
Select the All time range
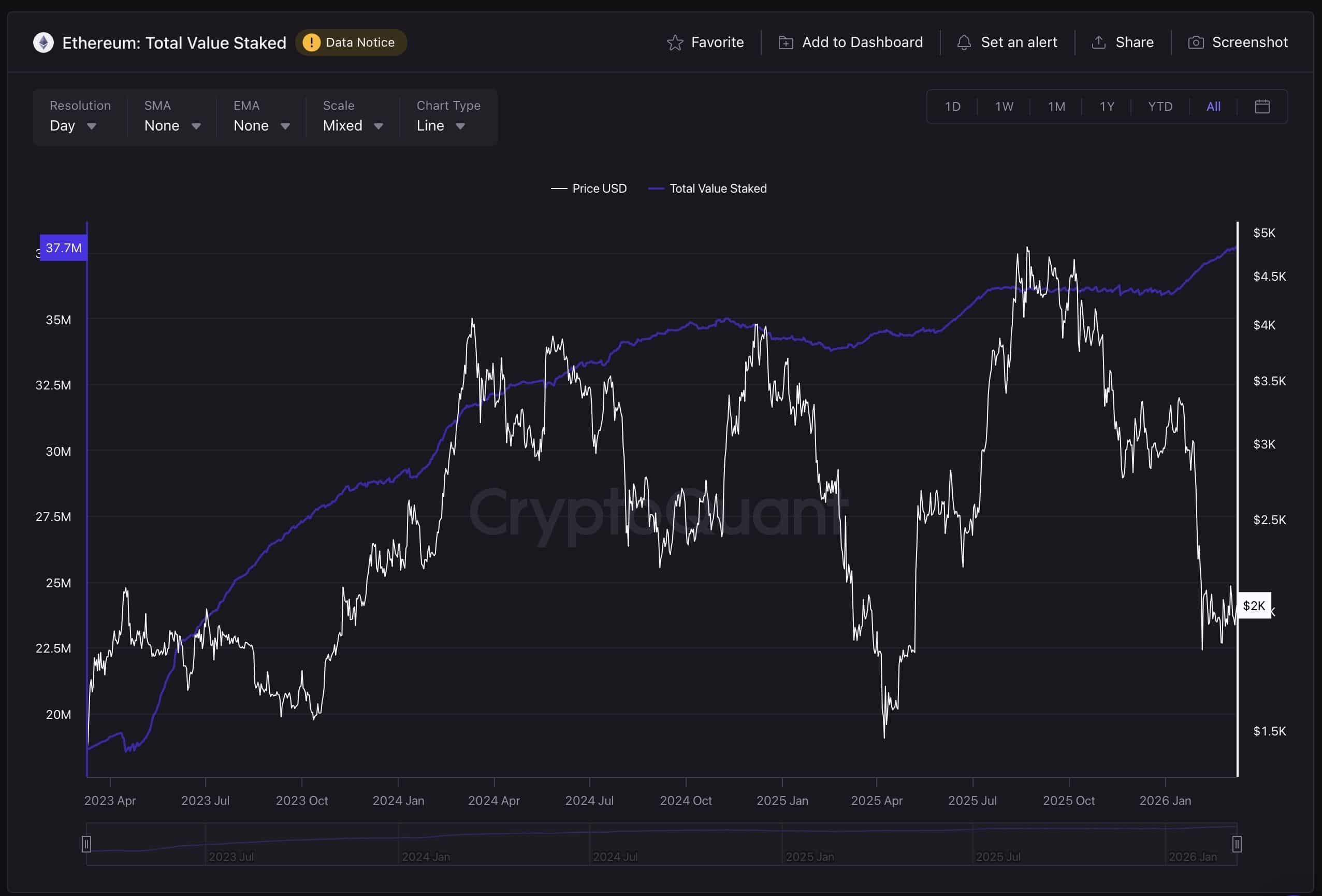click(x=1213, y=107)
